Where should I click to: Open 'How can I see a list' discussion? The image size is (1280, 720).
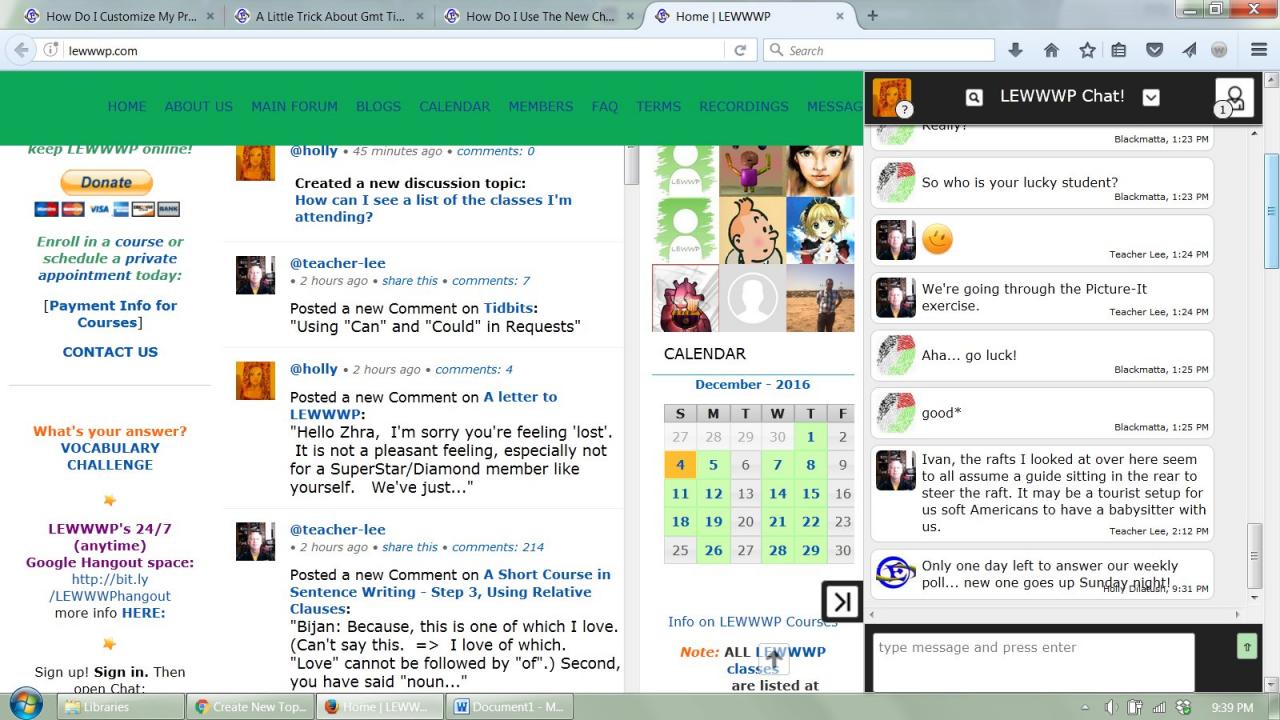pos(433,208)
